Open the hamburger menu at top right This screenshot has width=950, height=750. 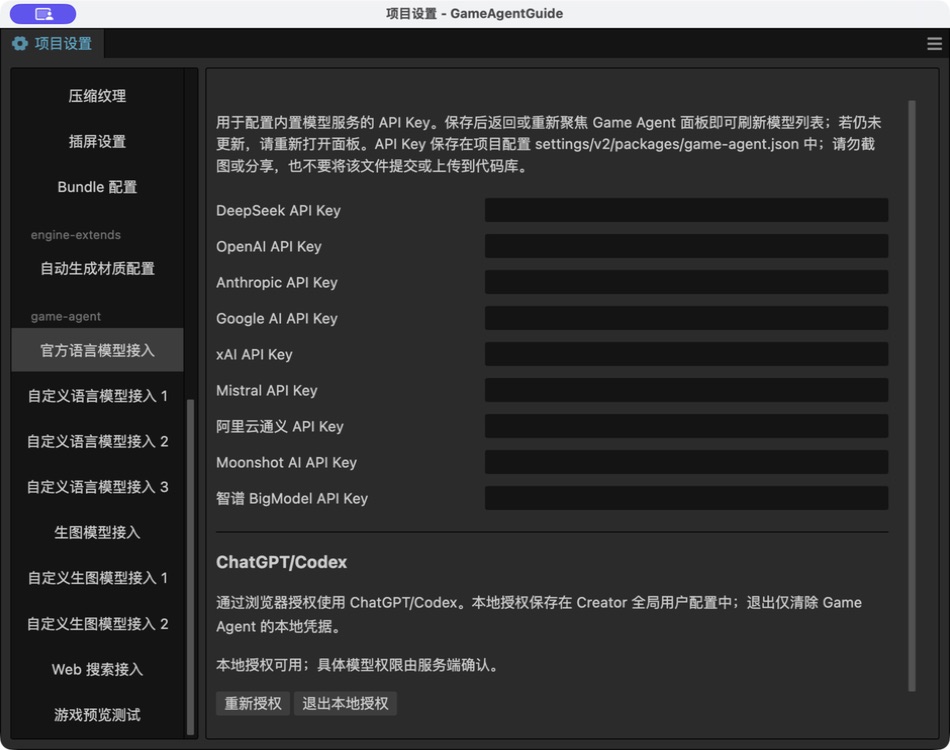click(x=934, y=44)
